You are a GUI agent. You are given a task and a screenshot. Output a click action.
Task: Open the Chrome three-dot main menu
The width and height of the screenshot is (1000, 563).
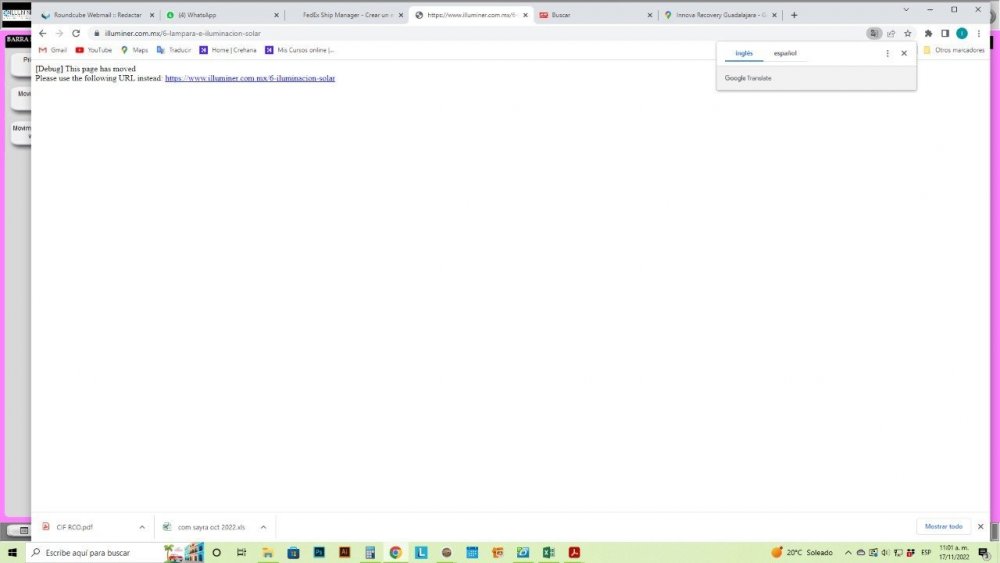pyautogui.click(x=979, y=33)
